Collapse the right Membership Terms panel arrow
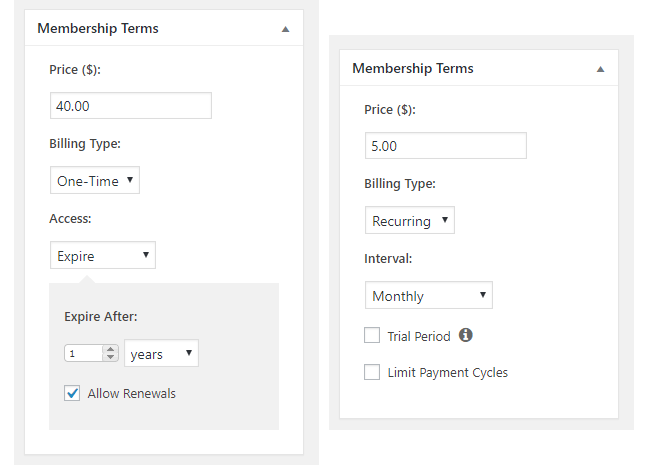The height and width of the screenshot is (465, 650). (x=600, y=69)
